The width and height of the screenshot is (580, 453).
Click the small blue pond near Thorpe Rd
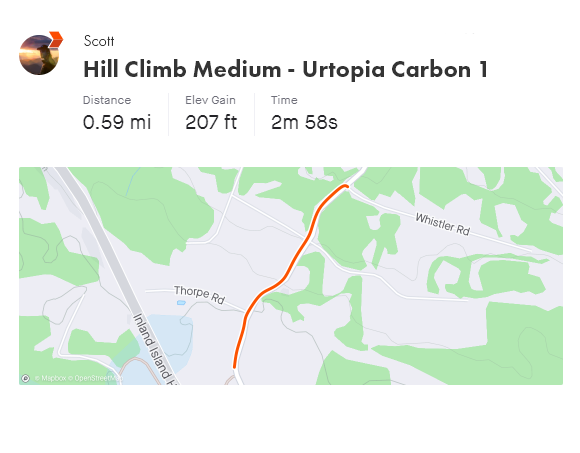pos(181,303)
